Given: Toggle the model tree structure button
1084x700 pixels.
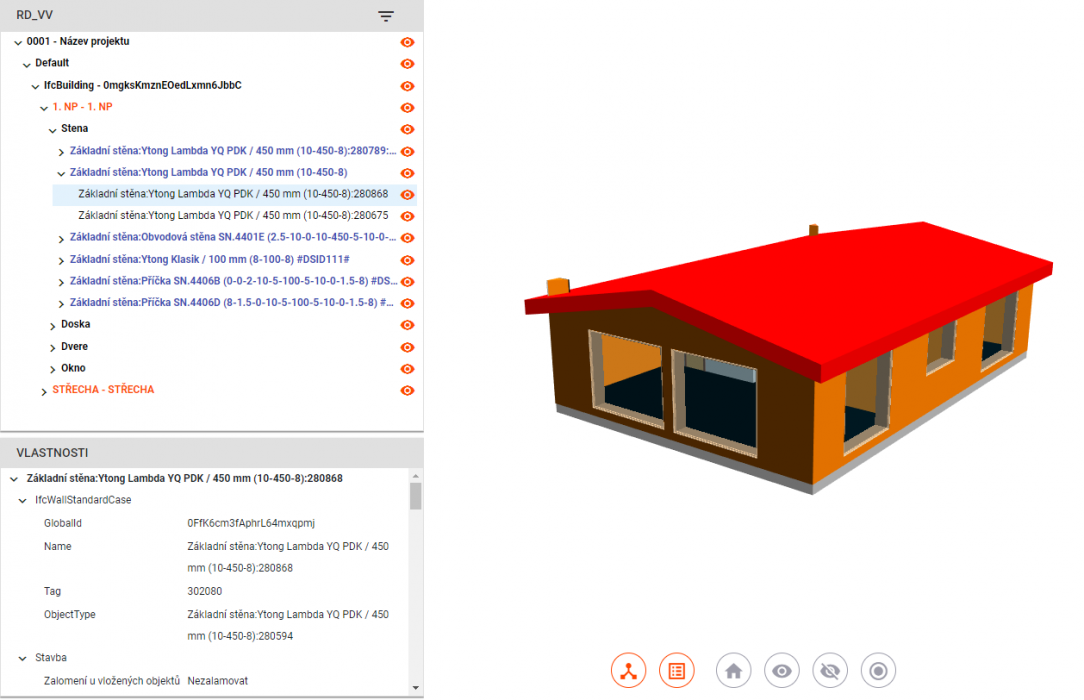Looking at the screenshot, I should 628,670.
